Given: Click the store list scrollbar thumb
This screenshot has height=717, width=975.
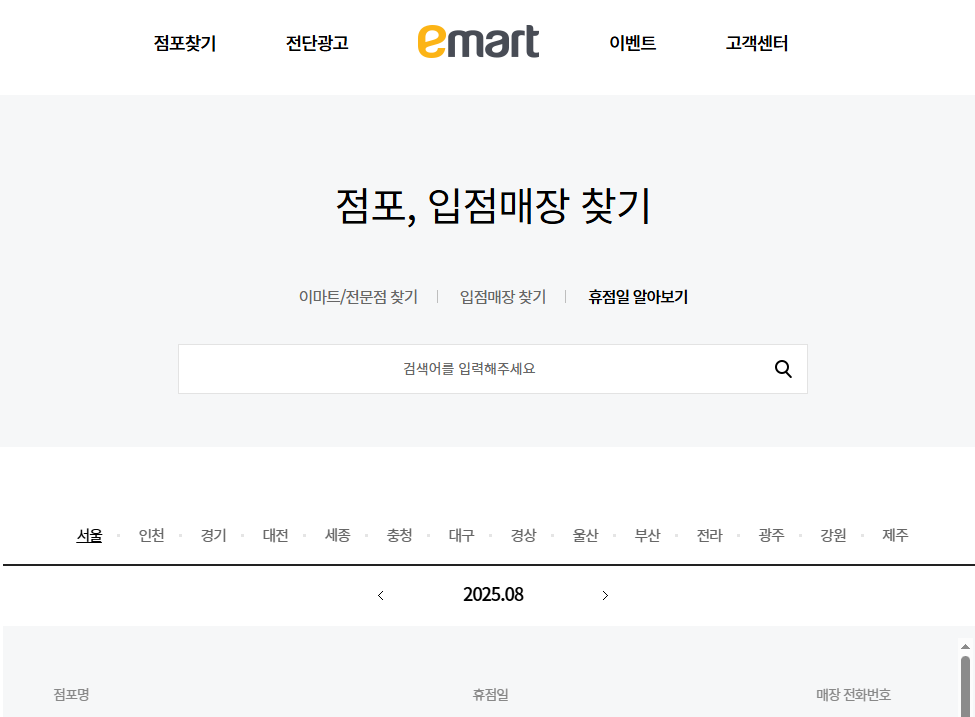Looking at the screenshot, I should coord(965,686).
